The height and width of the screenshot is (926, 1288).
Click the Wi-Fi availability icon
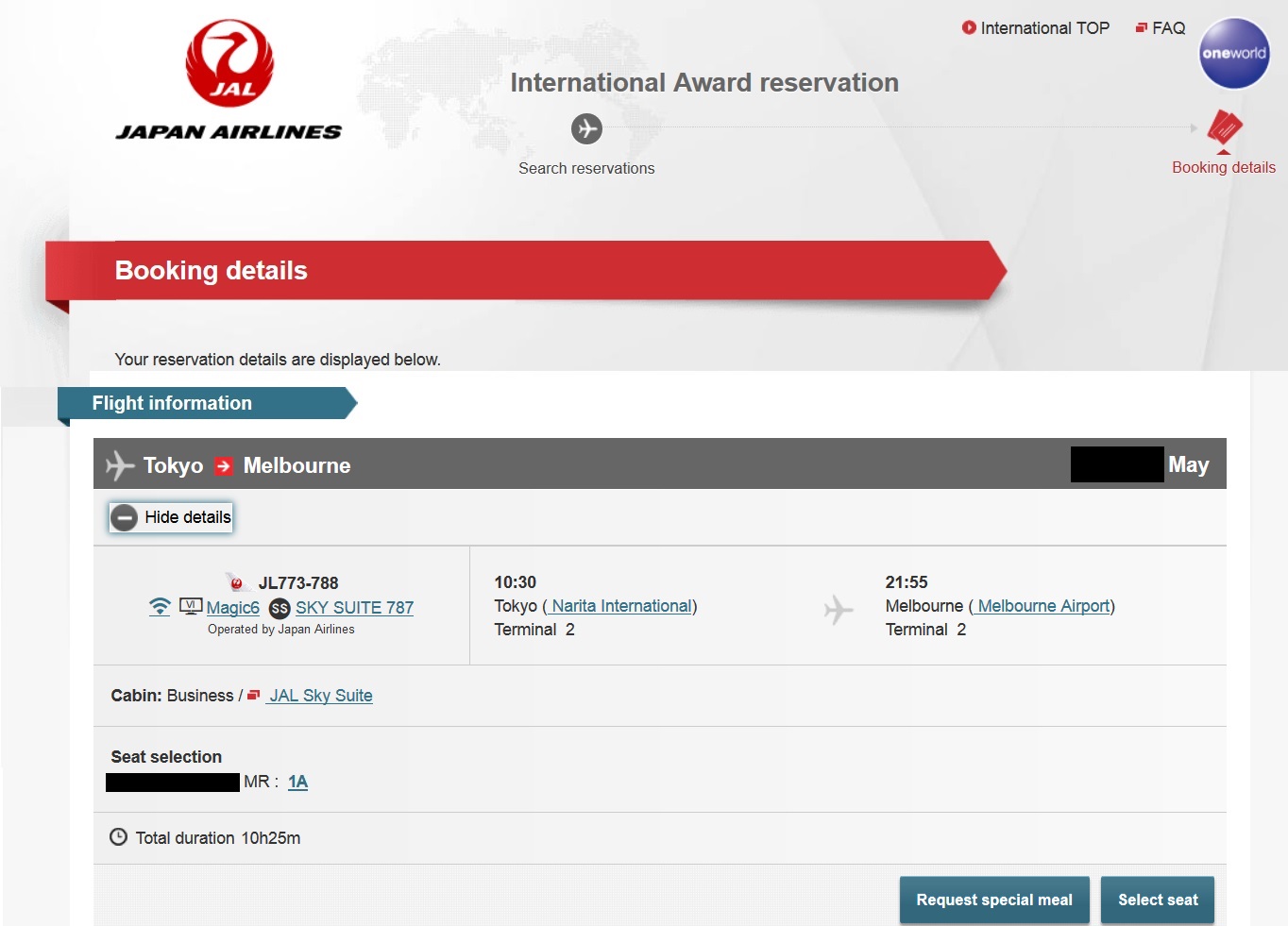161,607
